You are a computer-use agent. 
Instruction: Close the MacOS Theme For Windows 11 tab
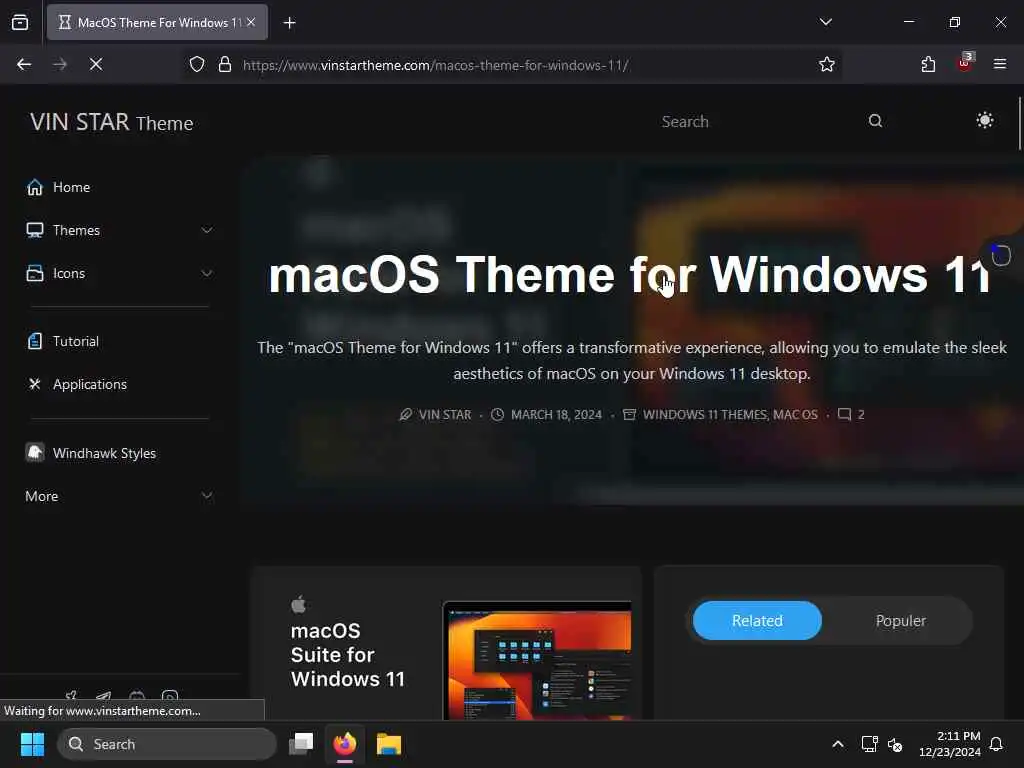tap(251, 22)
